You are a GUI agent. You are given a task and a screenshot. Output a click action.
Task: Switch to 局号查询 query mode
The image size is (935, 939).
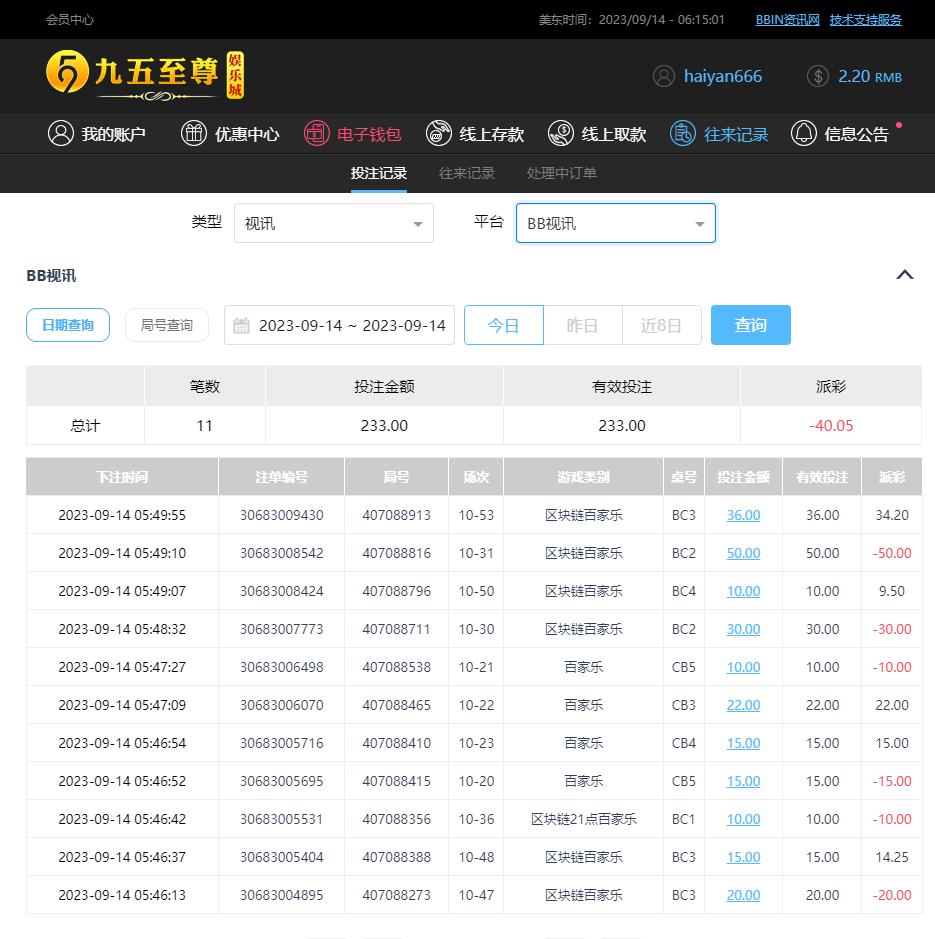point(167,325)
